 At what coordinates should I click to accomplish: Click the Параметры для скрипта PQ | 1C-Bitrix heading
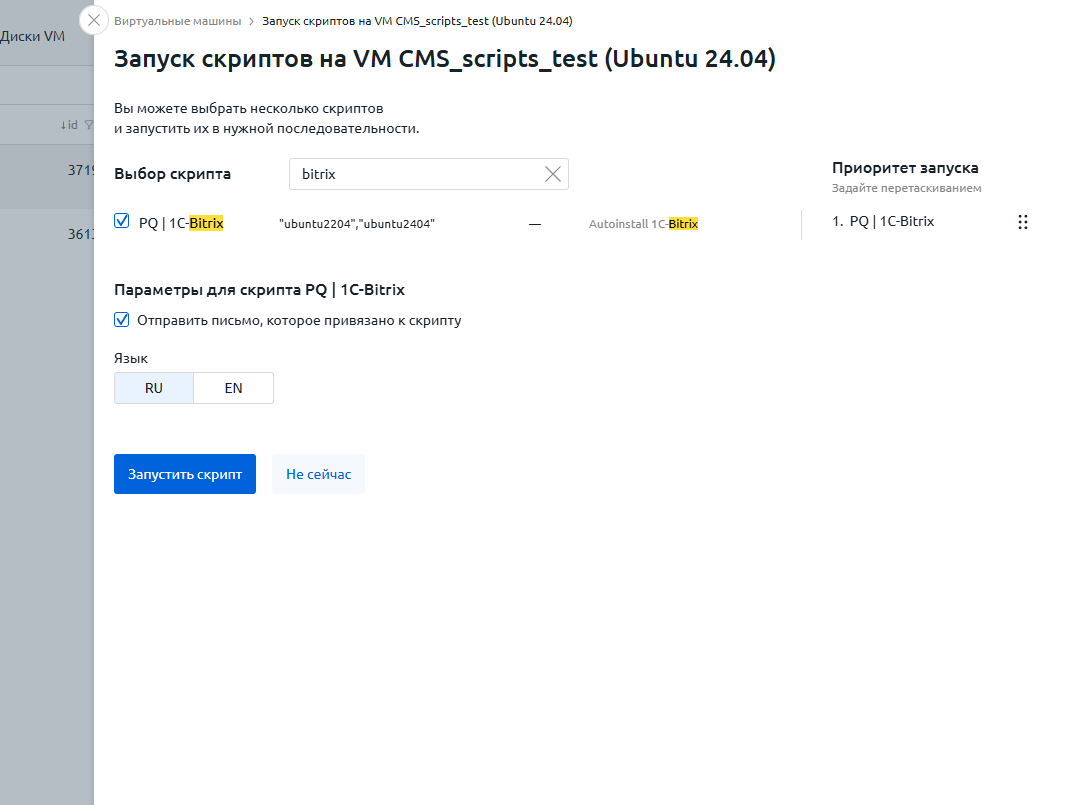[259, 290]
